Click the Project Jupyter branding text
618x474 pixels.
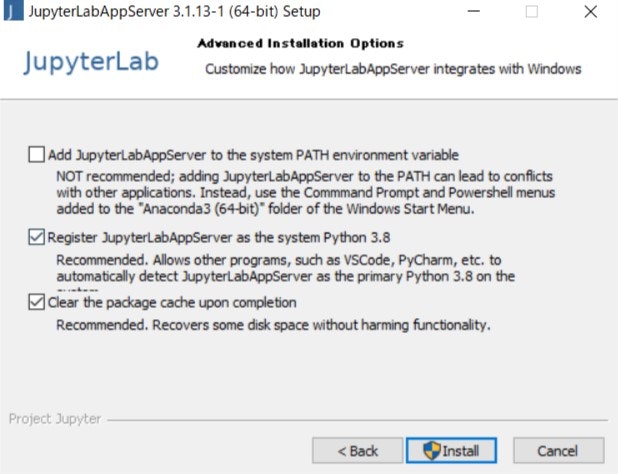click(55, 419)
